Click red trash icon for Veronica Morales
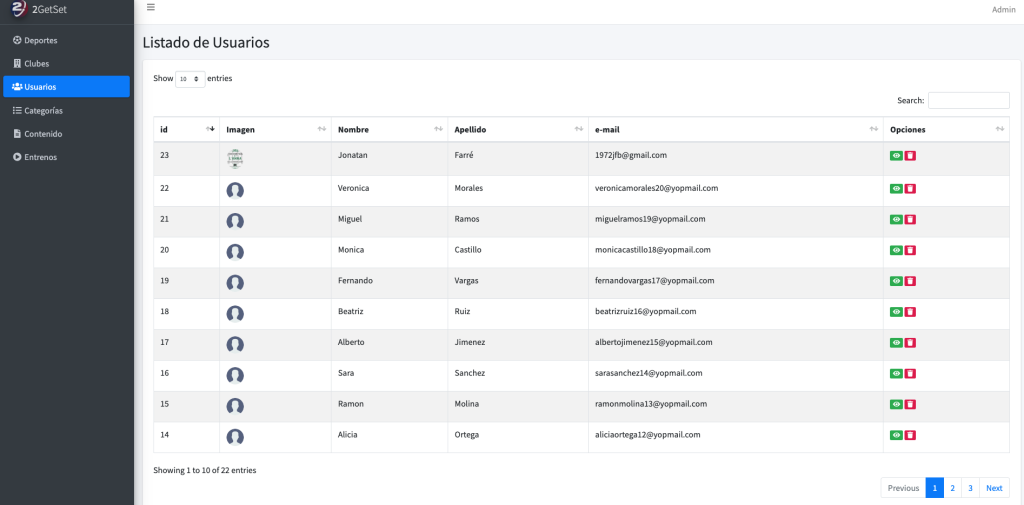This screenshot has height=505, width=1024. (x=911, y=189)
